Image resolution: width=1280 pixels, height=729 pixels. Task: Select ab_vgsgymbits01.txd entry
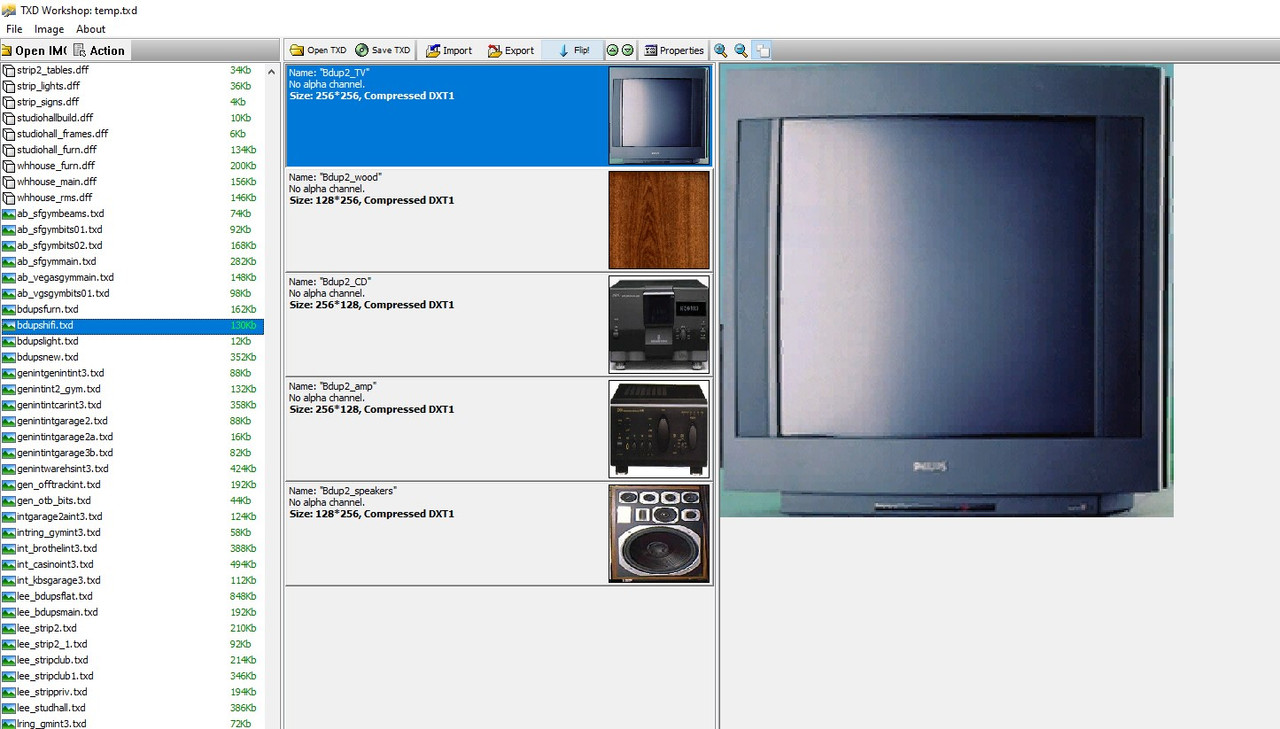tap(132, 294)
